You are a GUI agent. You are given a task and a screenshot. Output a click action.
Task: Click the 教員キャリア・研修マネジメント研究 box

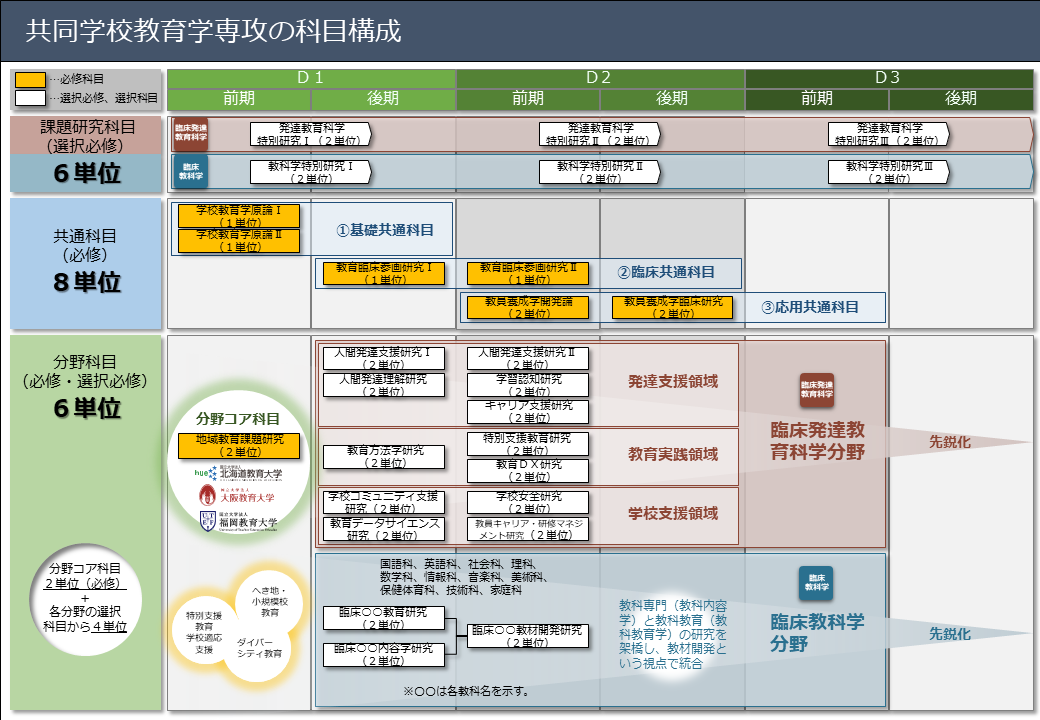(528, 529)
